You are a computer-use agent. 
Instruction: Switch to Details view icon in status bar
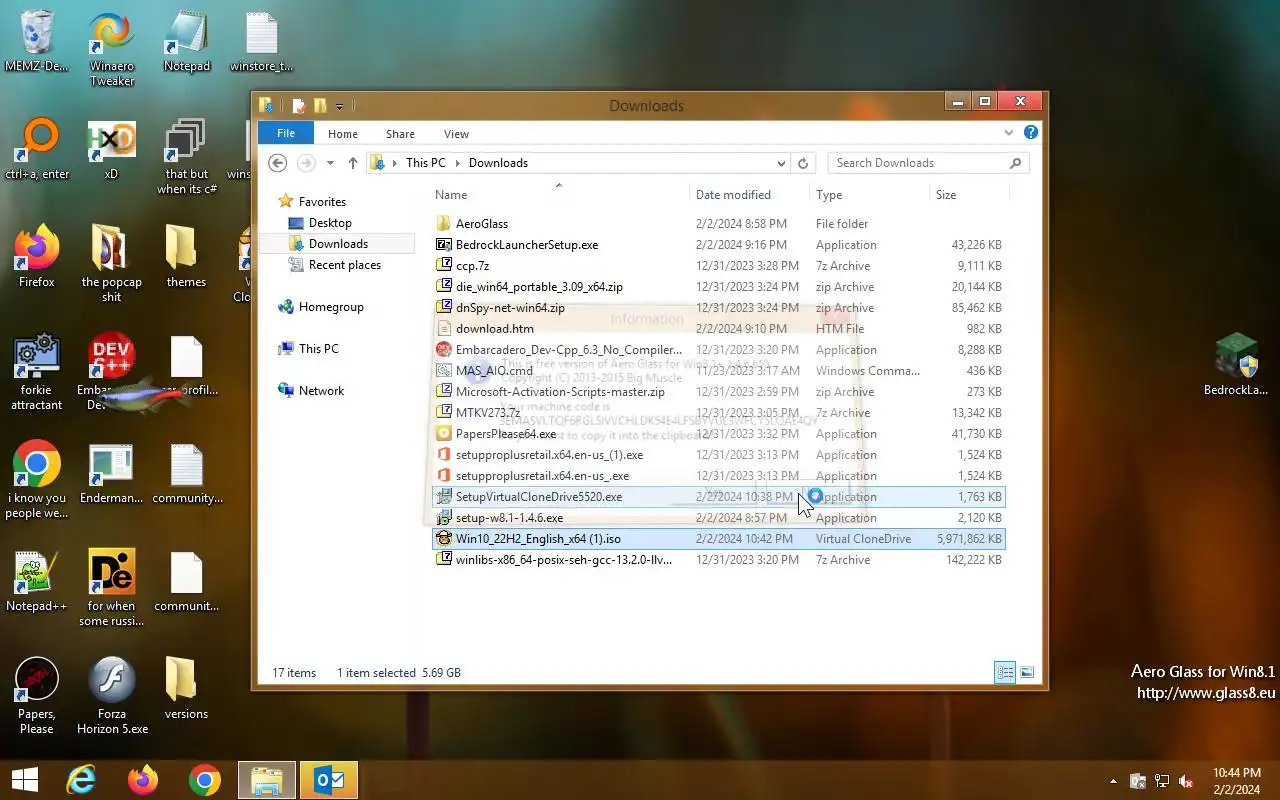point(1005,672)
